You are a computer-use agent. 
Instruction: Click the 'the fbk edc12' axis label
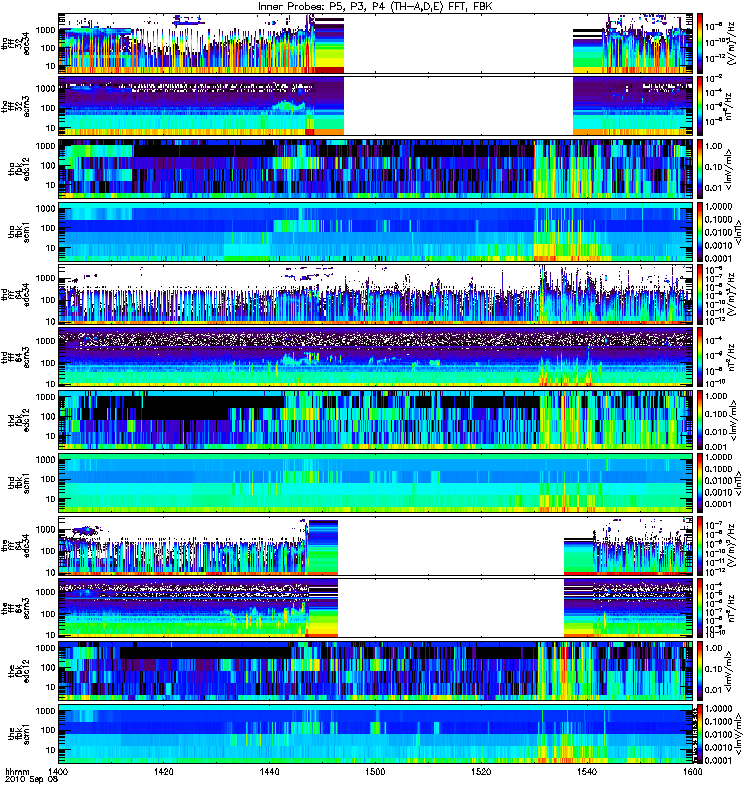click(x=19, y=671)
